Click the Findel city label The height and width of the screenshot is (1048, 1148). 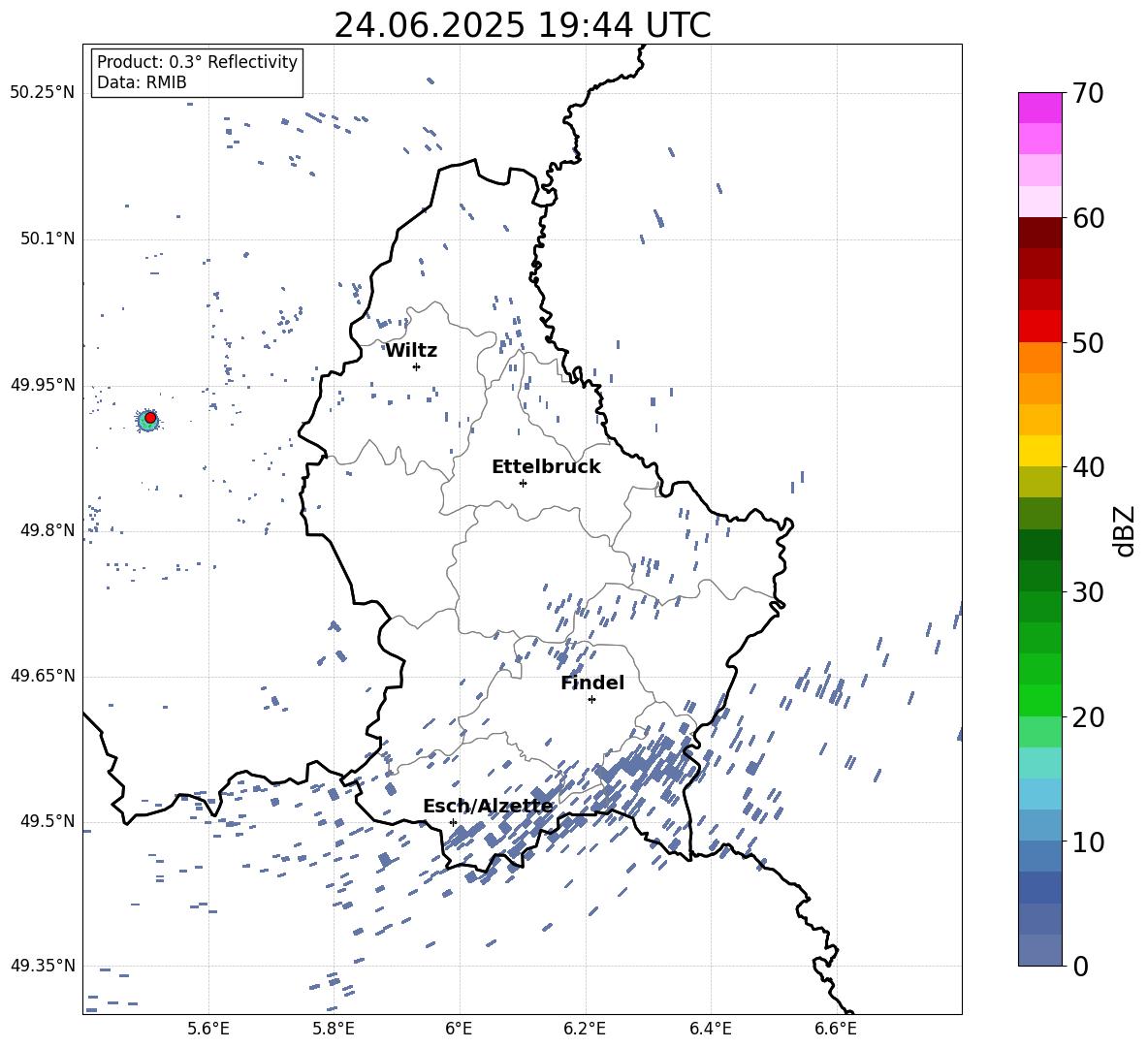coord(592,683)
